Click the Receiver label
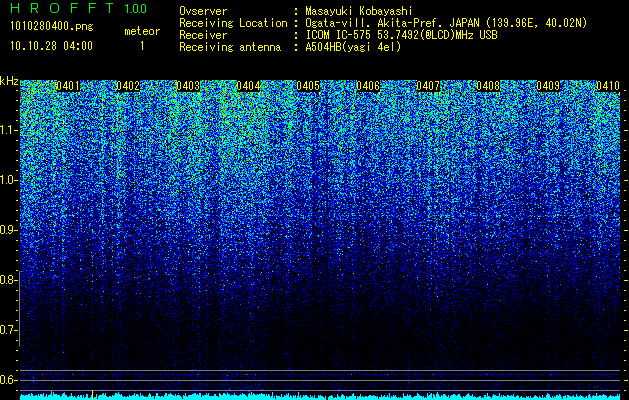 coord(203,35)
